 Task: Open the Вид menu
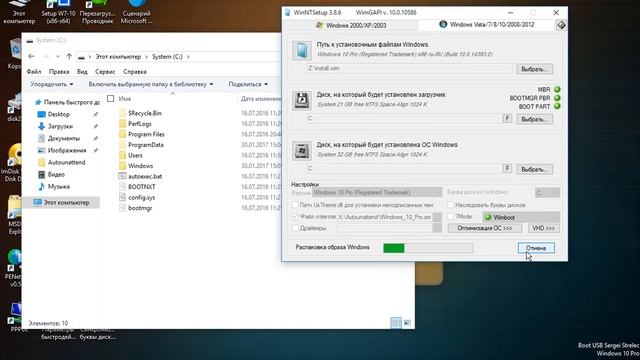pos(82,71)
